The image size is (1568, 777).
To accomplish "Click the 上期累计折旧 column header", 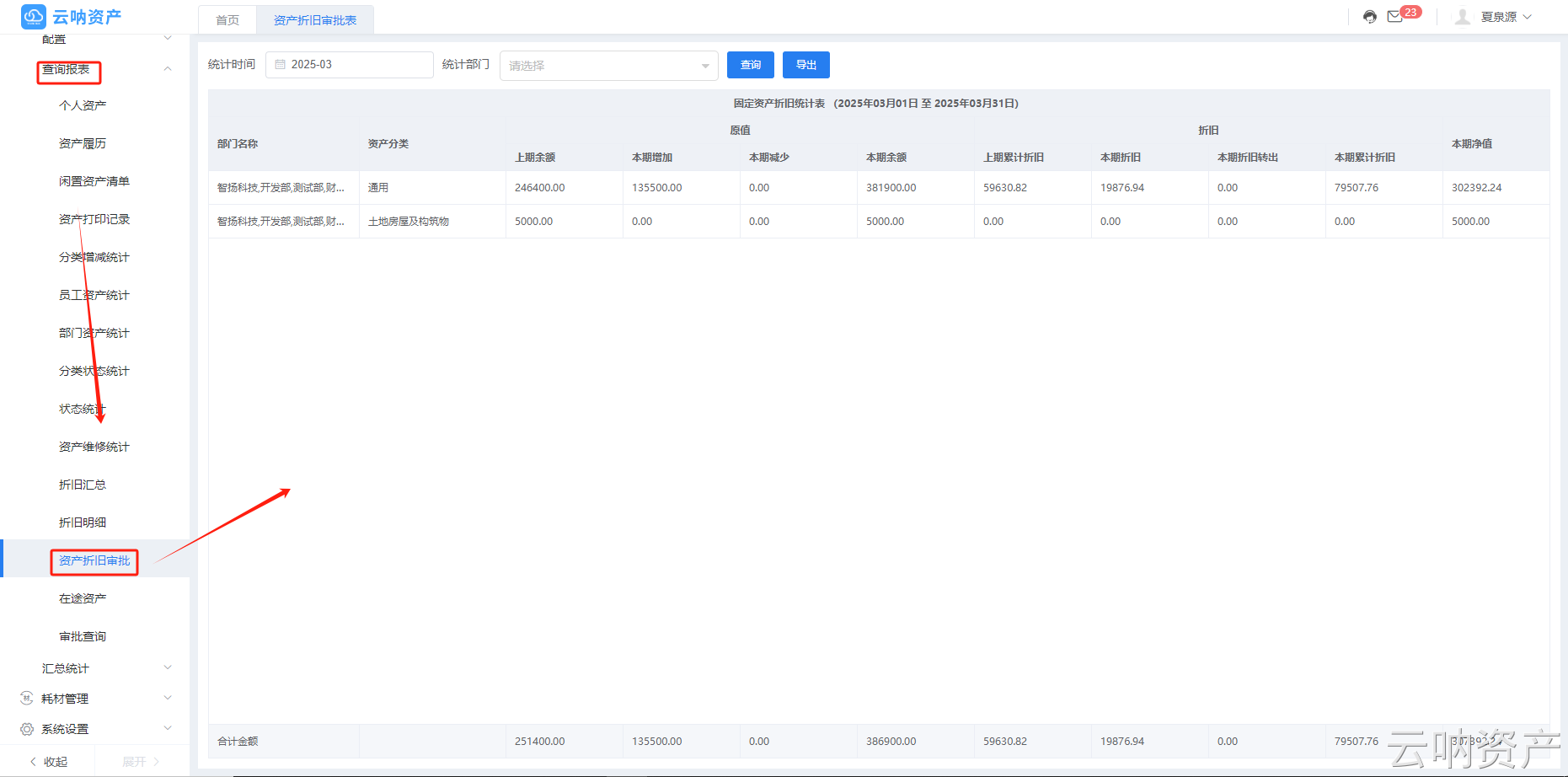I will click(1014, 158).
